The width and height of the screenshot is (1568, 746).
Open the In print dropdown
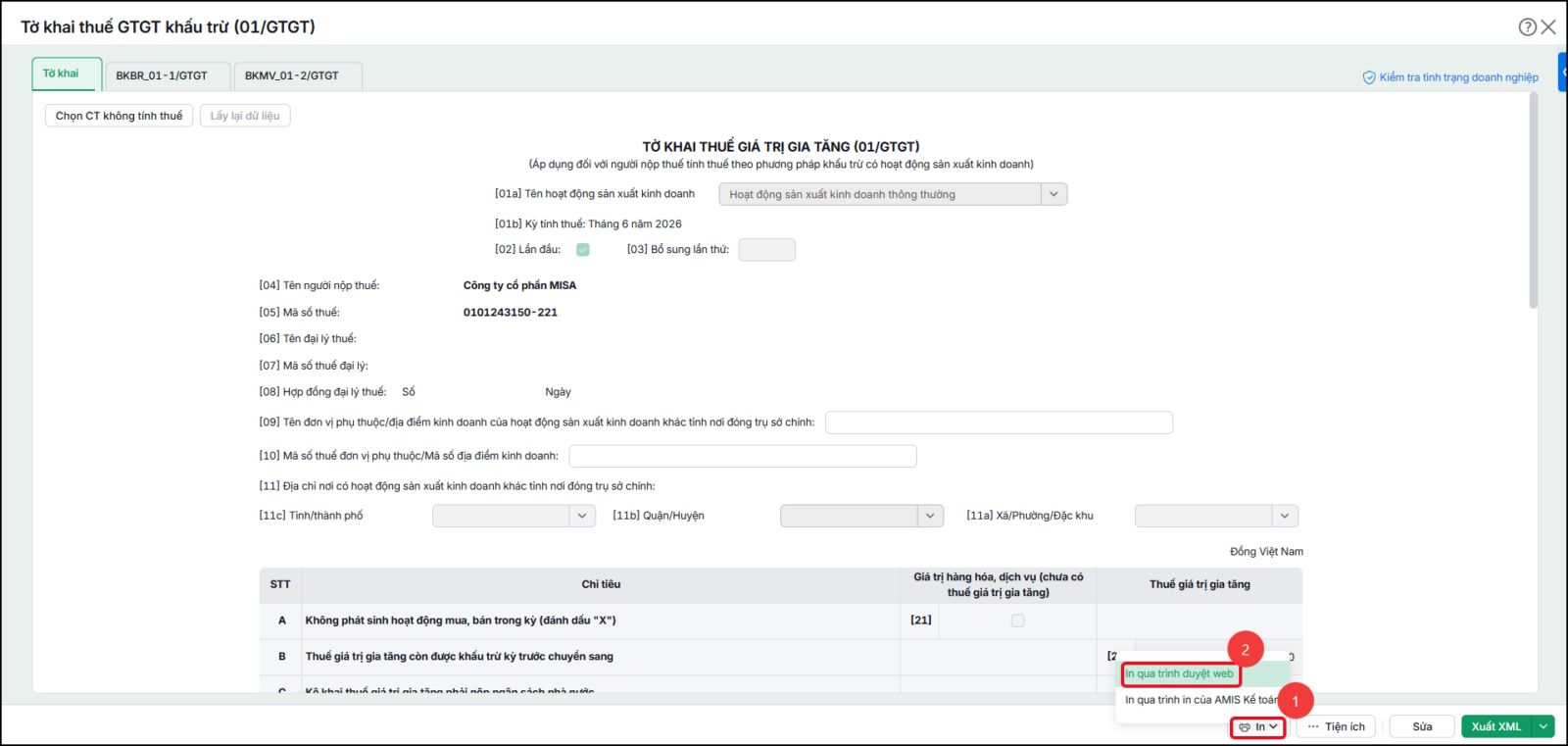coord(1257,727)
